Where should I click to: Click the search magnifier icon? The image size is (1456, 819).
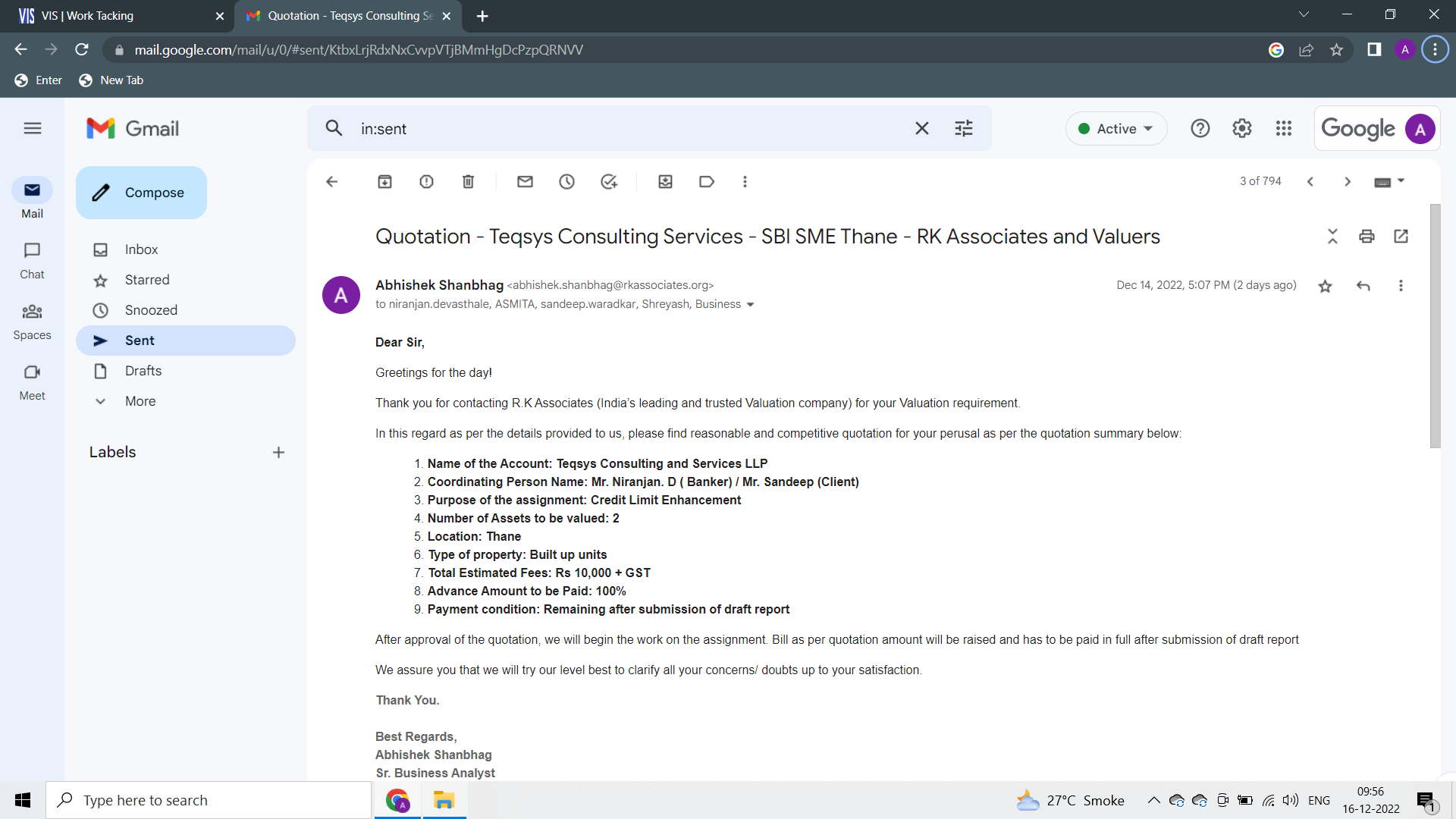click(x=334, y=128)
